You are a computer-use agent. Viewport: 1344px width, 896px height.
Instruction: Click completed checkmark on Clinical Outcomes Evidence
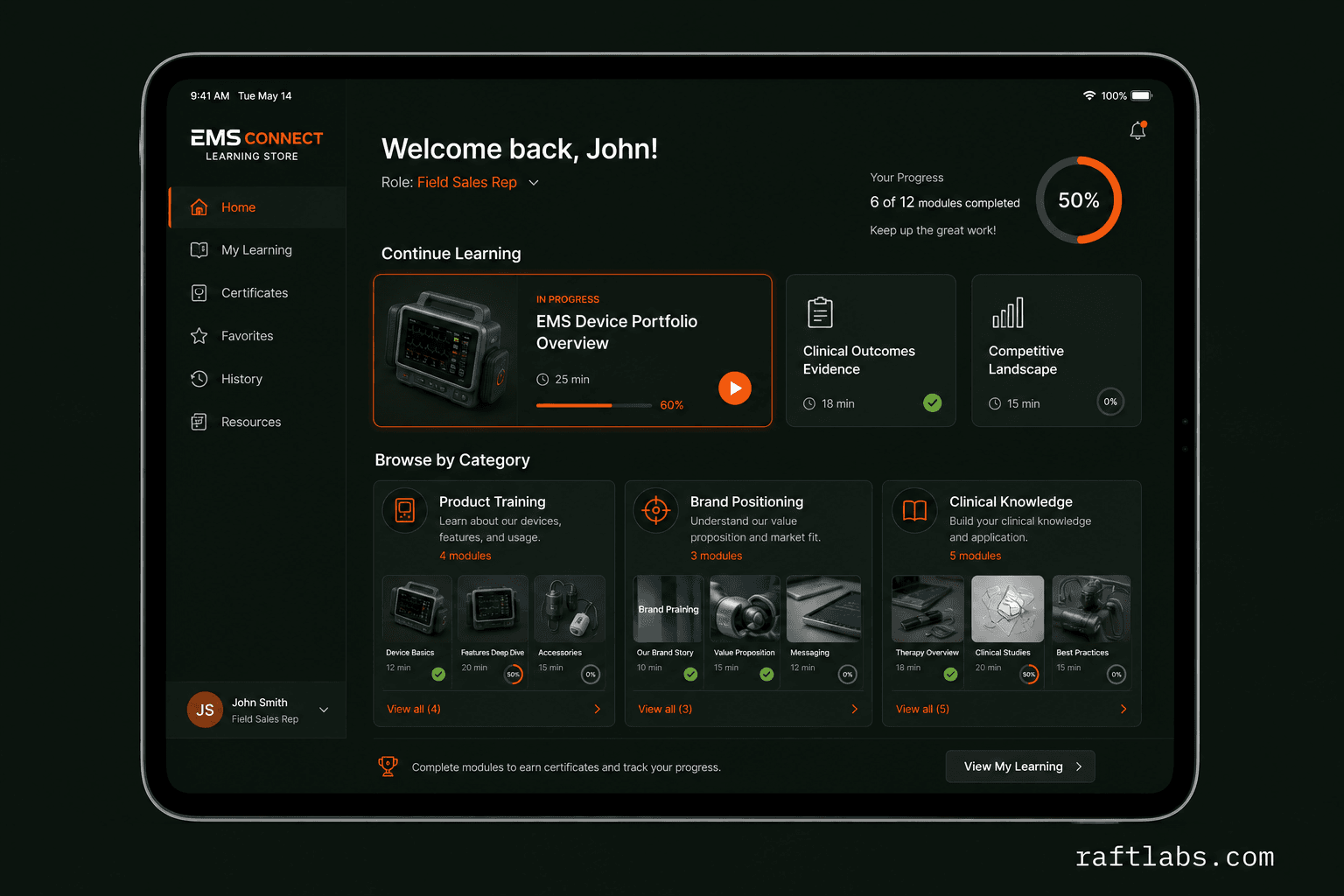[933, 402]
